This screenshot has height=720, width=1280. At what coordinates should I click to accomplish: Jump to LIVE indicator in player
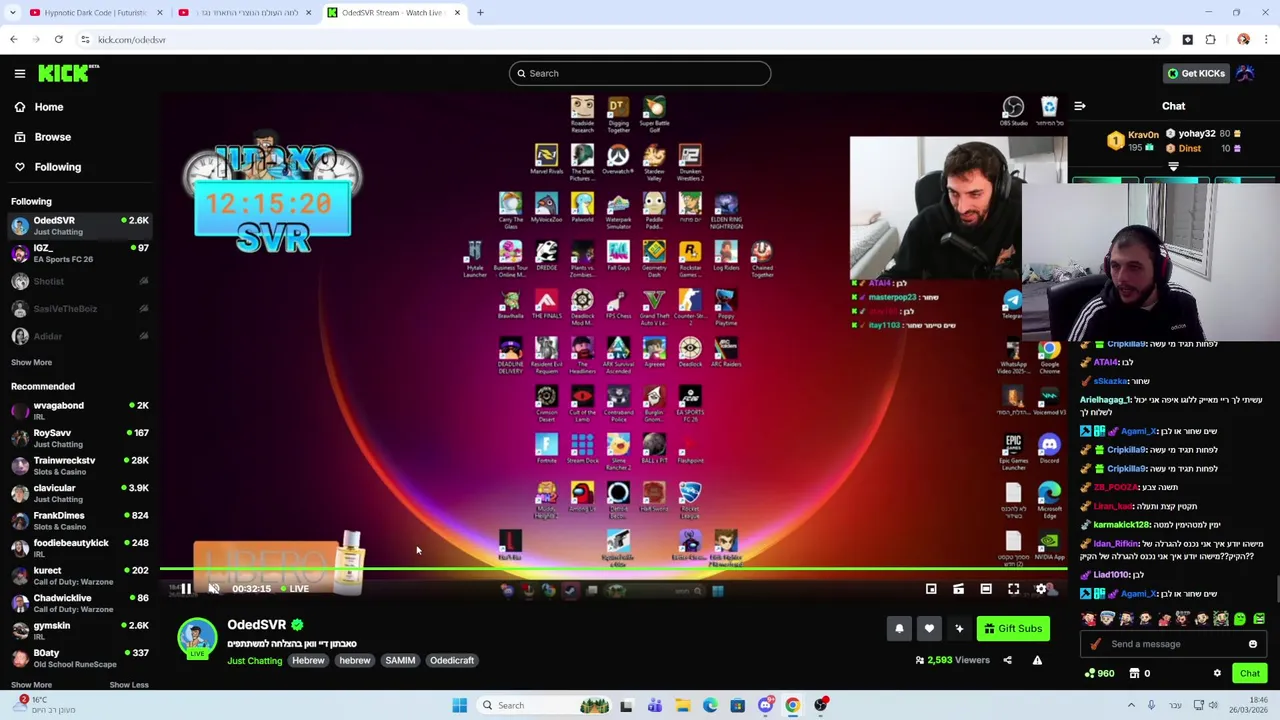(293, 589)
